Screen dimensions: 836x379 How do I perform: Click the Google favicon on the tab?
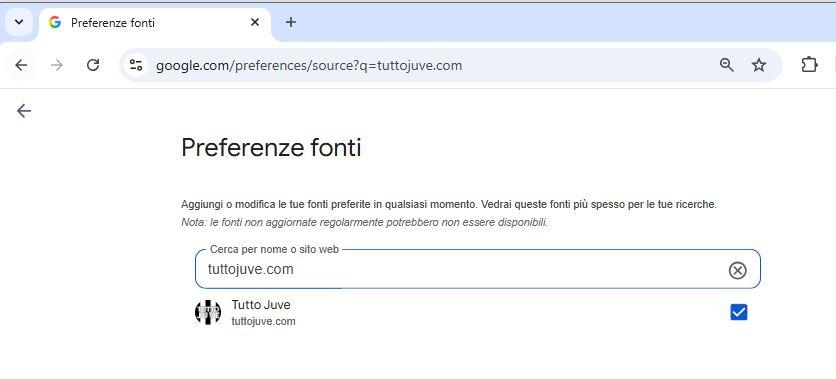pyautogui.click(x=54, y=22)
